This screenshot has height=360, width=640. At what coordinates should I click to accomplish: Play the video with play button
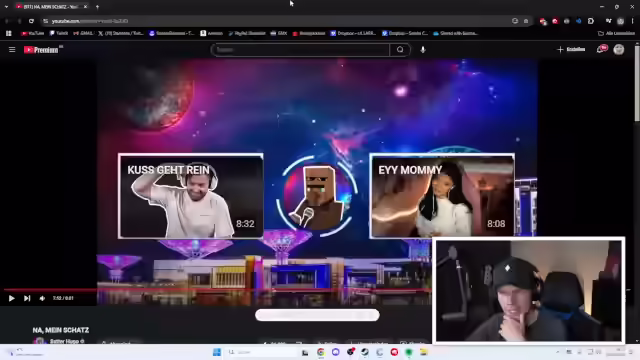(x=11, y=298)
